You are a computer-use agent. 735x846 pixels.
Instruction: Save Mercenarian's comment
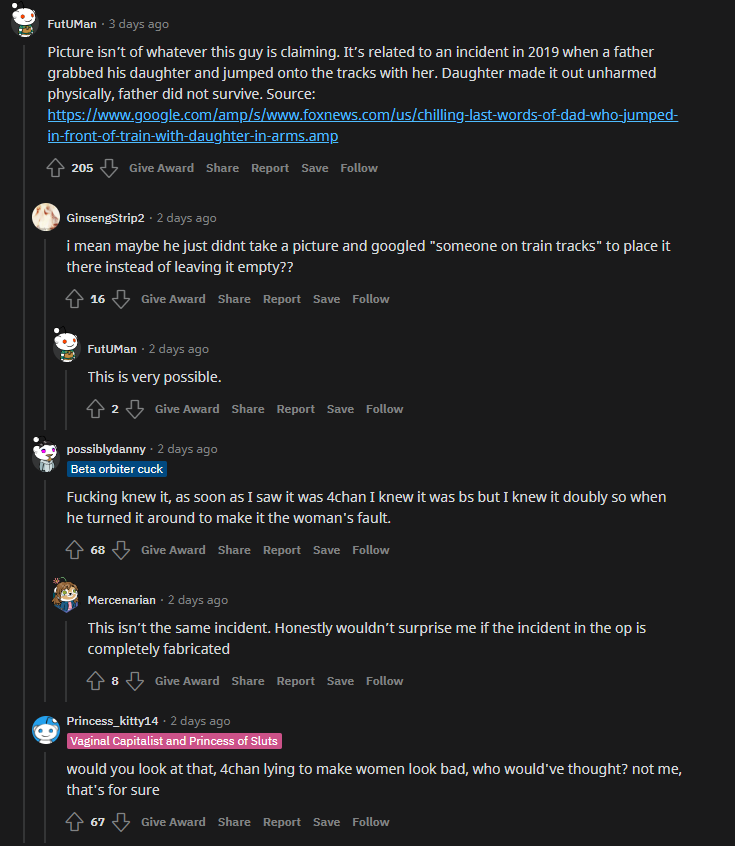[x=340, y=681]
